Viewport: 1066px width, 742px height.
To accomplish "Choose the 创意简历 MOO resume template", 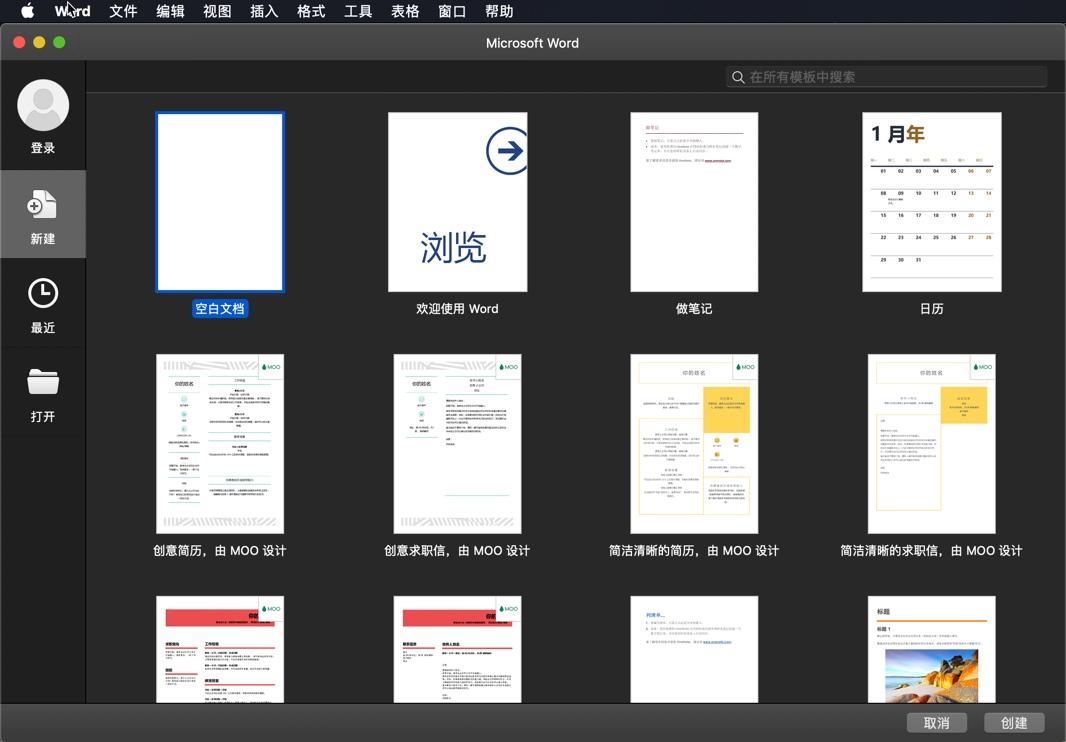I will pyautogui.click(x=220, y=443).
